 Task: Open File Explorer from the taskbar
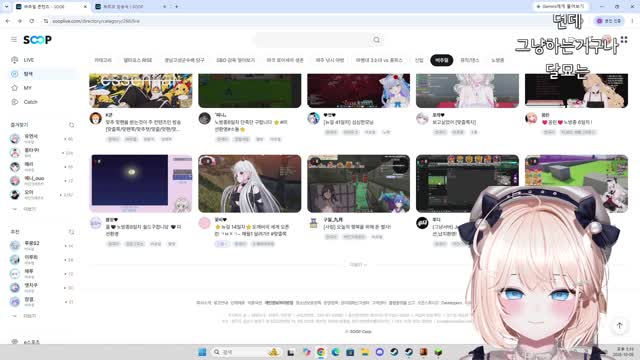[365, 352]
